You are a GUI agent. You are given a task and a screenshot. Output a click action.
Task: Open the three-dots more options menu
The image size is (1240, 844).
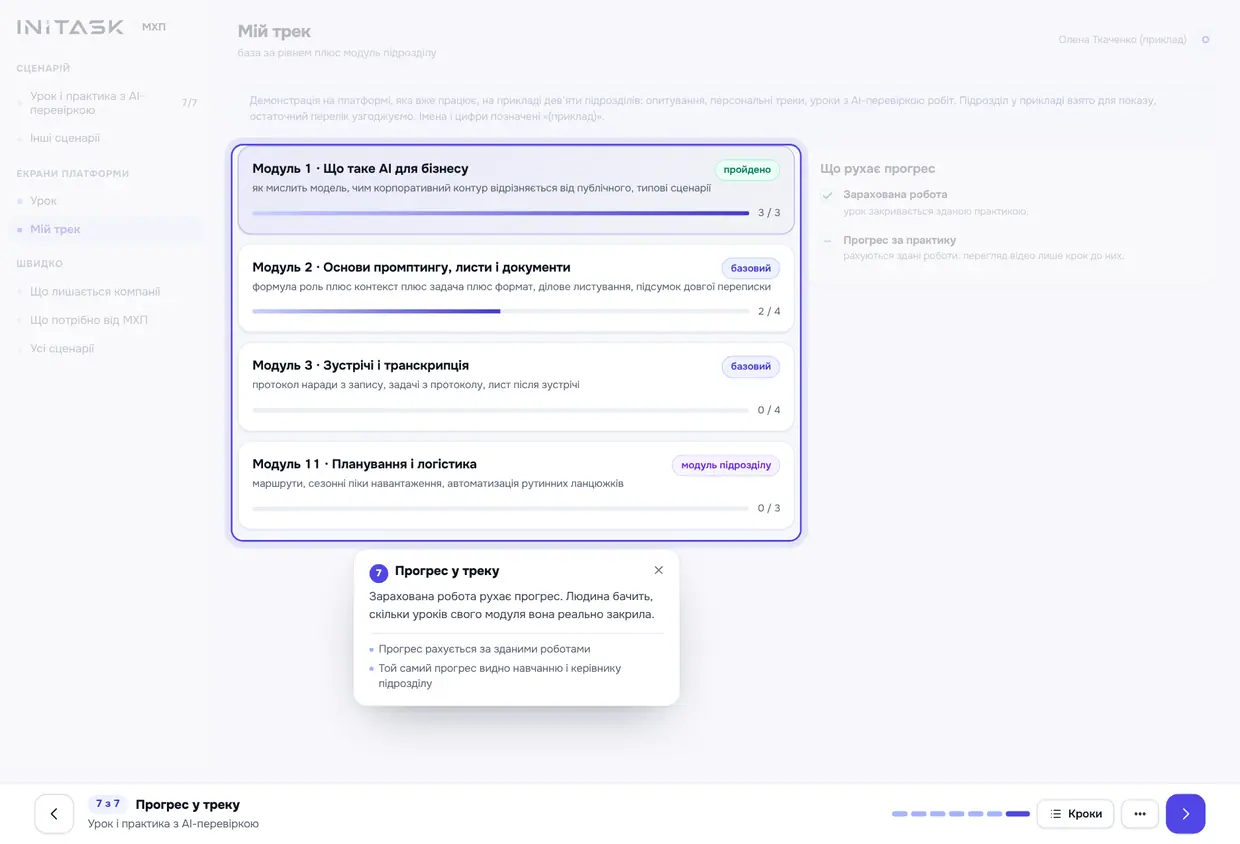[x=1140, y=814]
